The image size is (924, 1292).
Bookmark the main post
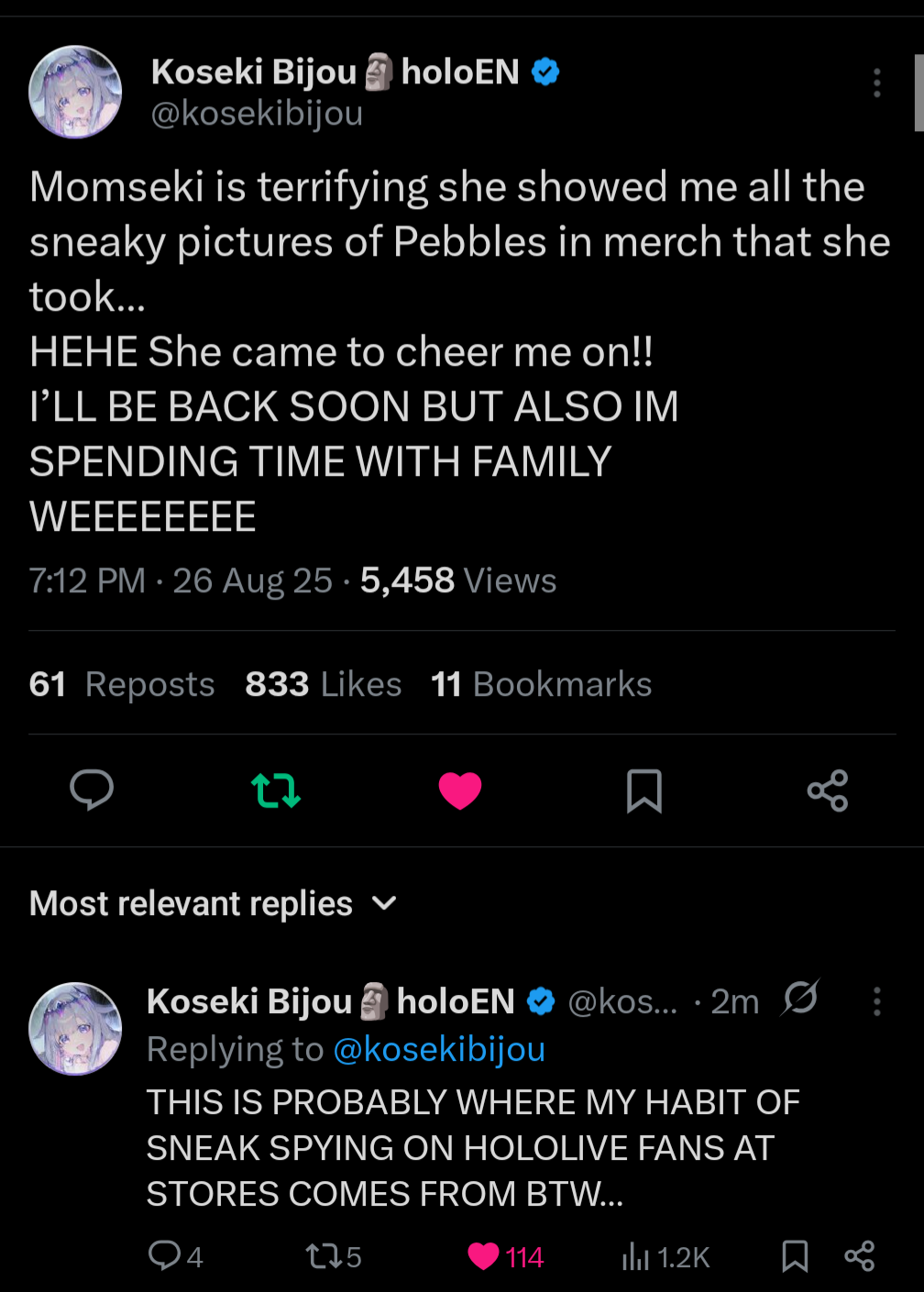pyautogui.click(x=643, y=790)
